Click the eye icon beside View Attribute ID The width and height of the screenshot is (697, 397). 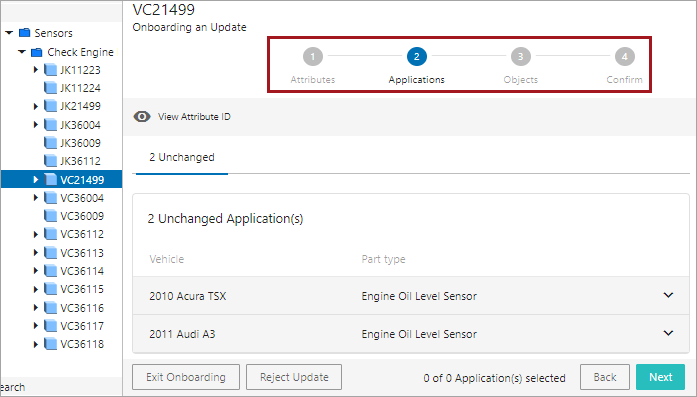[142, 117]
